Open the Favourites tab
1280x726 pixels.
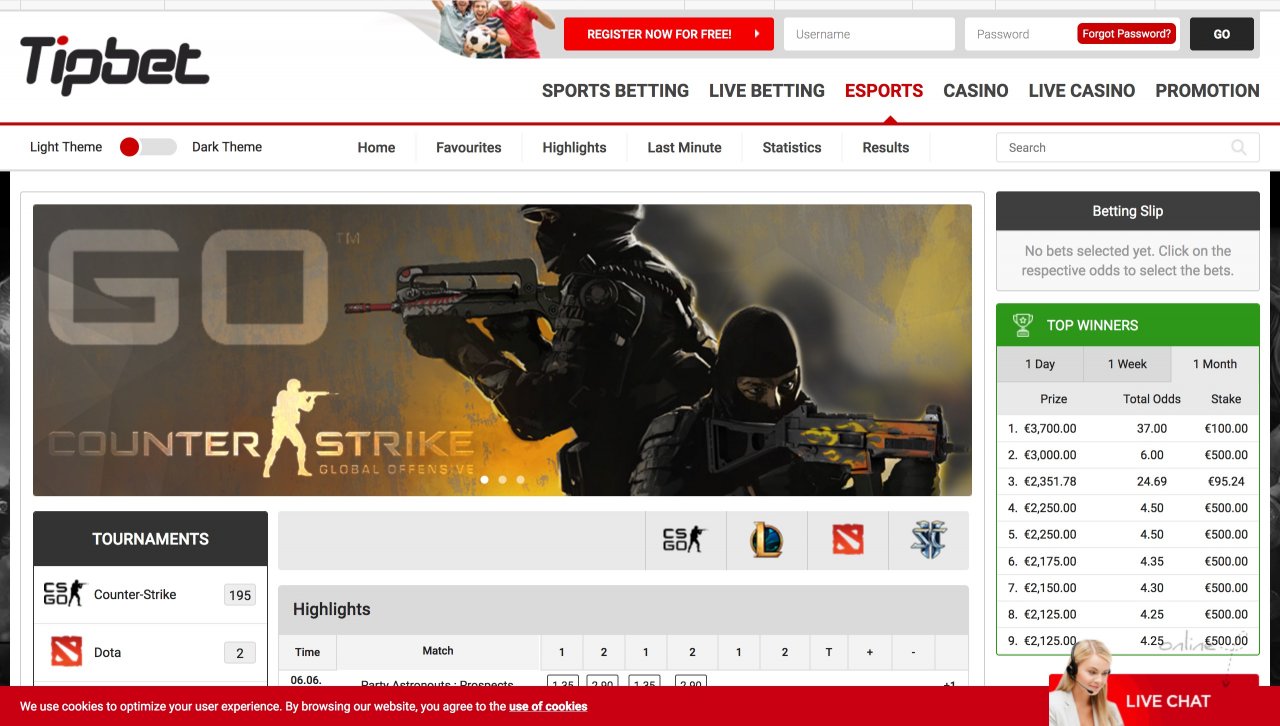469,147
